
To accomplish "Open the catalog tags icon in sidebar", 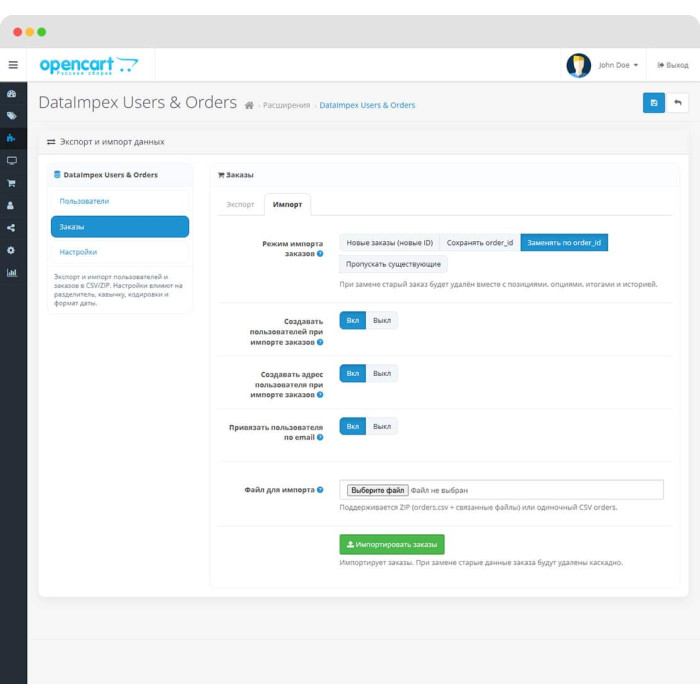I will coord(12,116).
